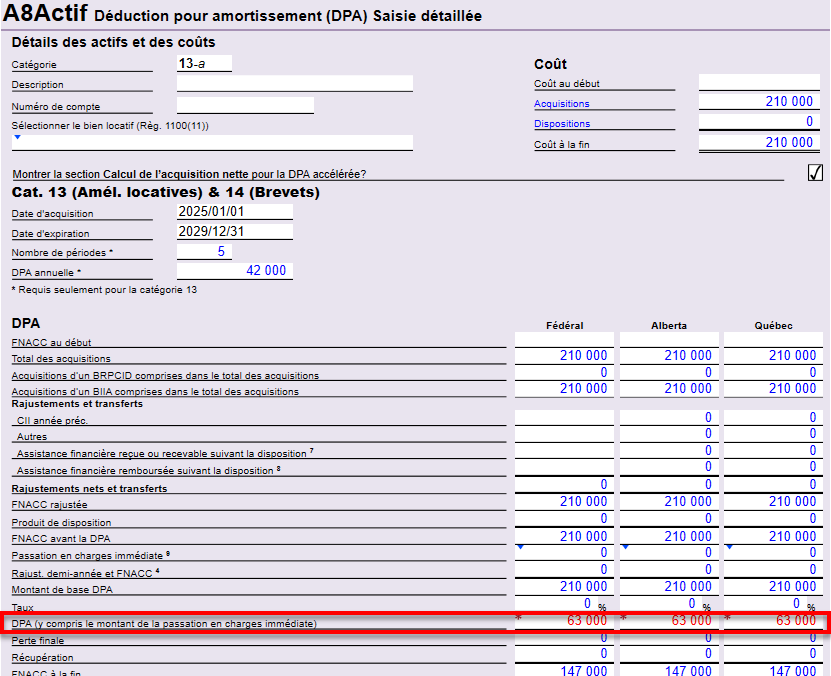Click the Date d'acquisition field
The height and width of the screenshot is (676, 831).
[x=234, y=212]
